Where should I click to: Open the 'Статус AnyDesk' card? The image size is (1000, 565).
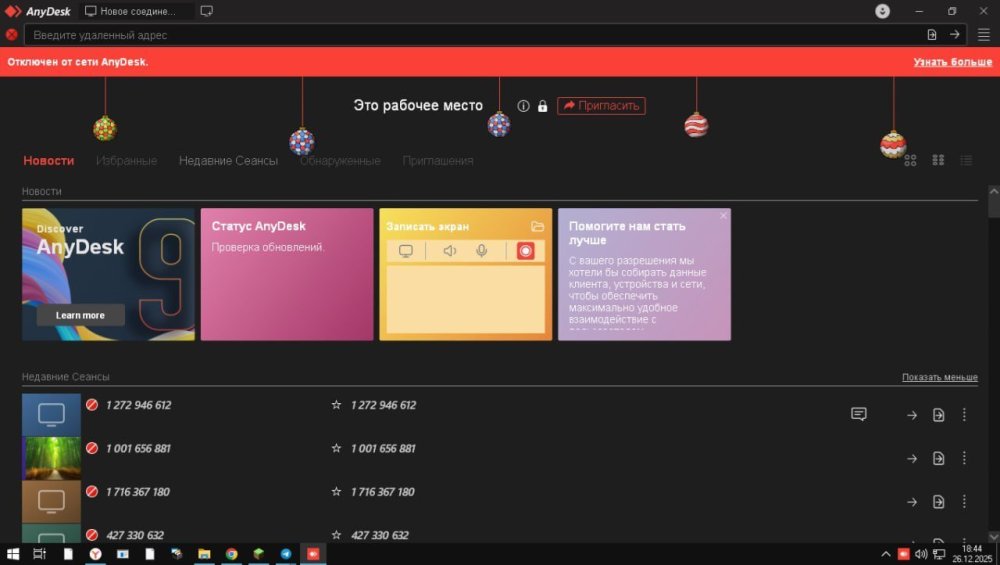[287, 274]
